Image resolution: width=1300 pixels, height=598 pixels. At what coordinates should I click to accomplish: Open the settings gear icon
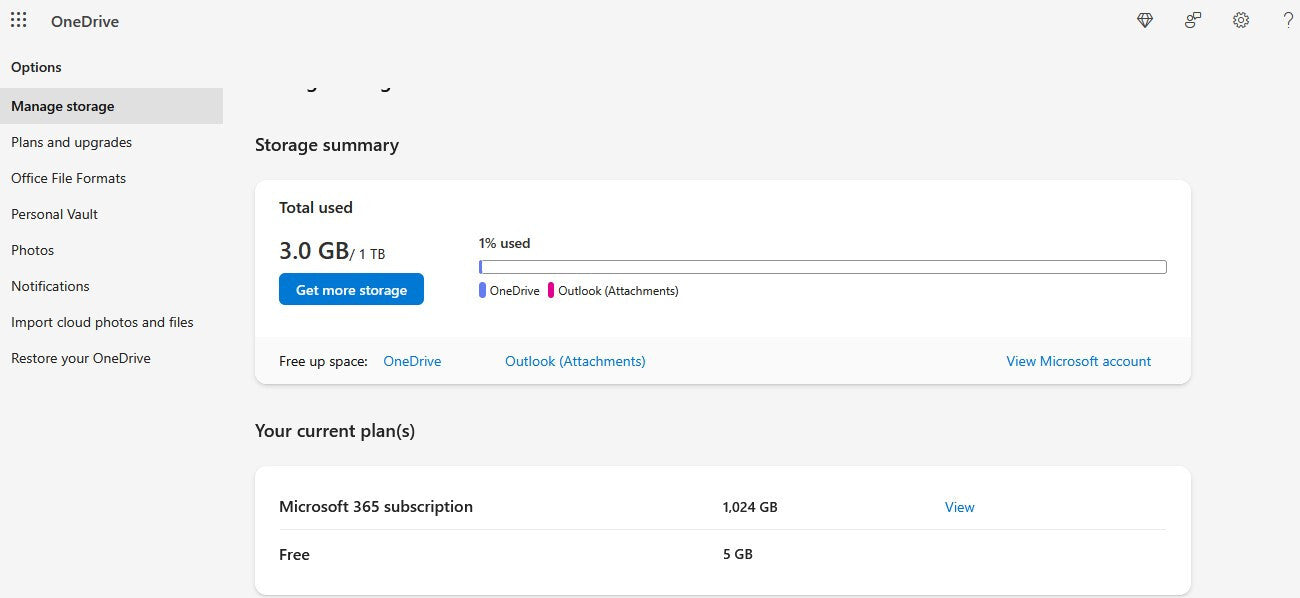coord(1241,20)
